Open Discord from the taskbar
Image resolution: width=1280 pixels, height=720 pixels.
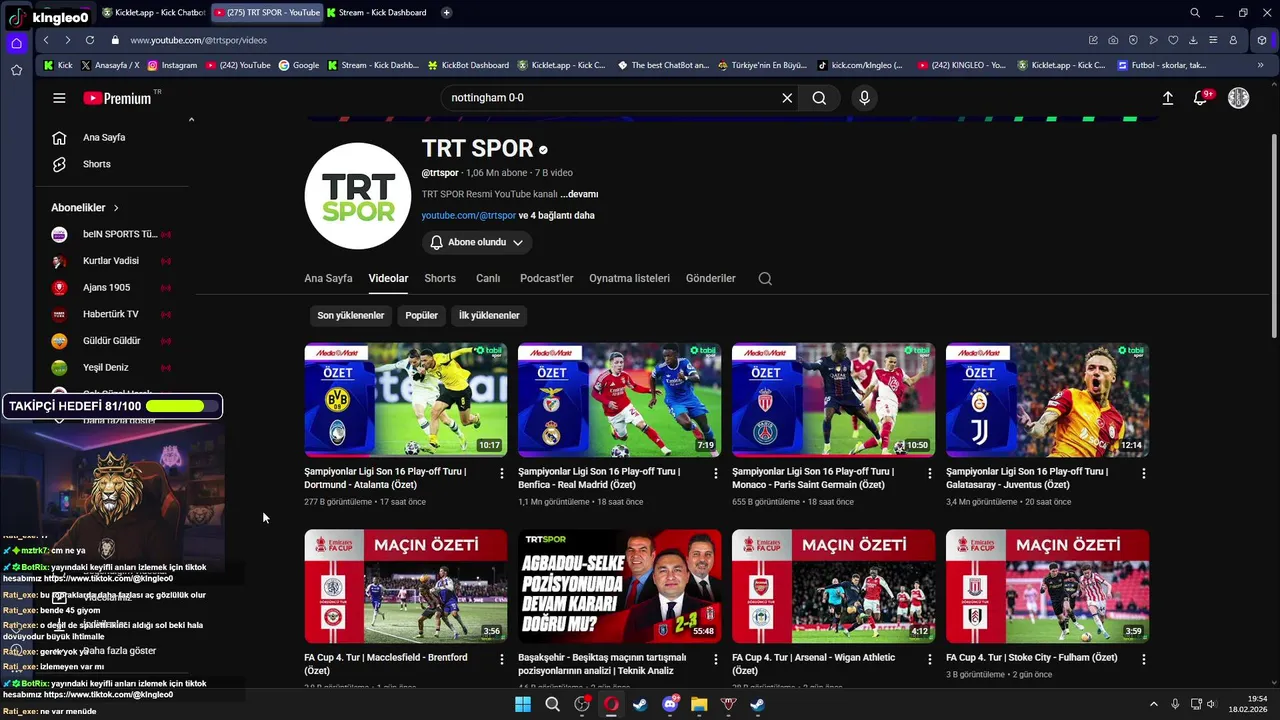tap(670, 704)
